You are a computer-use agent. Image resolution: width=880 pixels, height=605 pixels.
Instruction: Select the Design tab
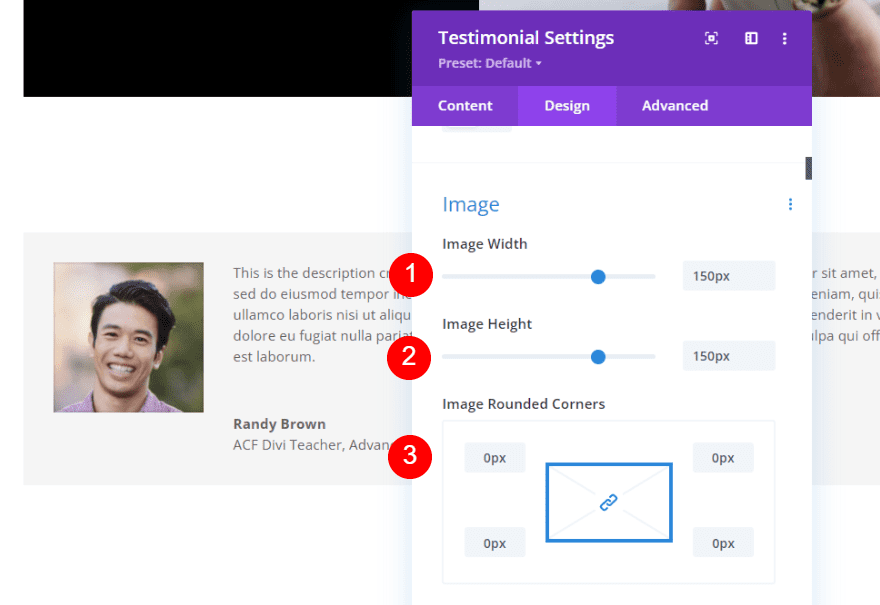(567, 105)
